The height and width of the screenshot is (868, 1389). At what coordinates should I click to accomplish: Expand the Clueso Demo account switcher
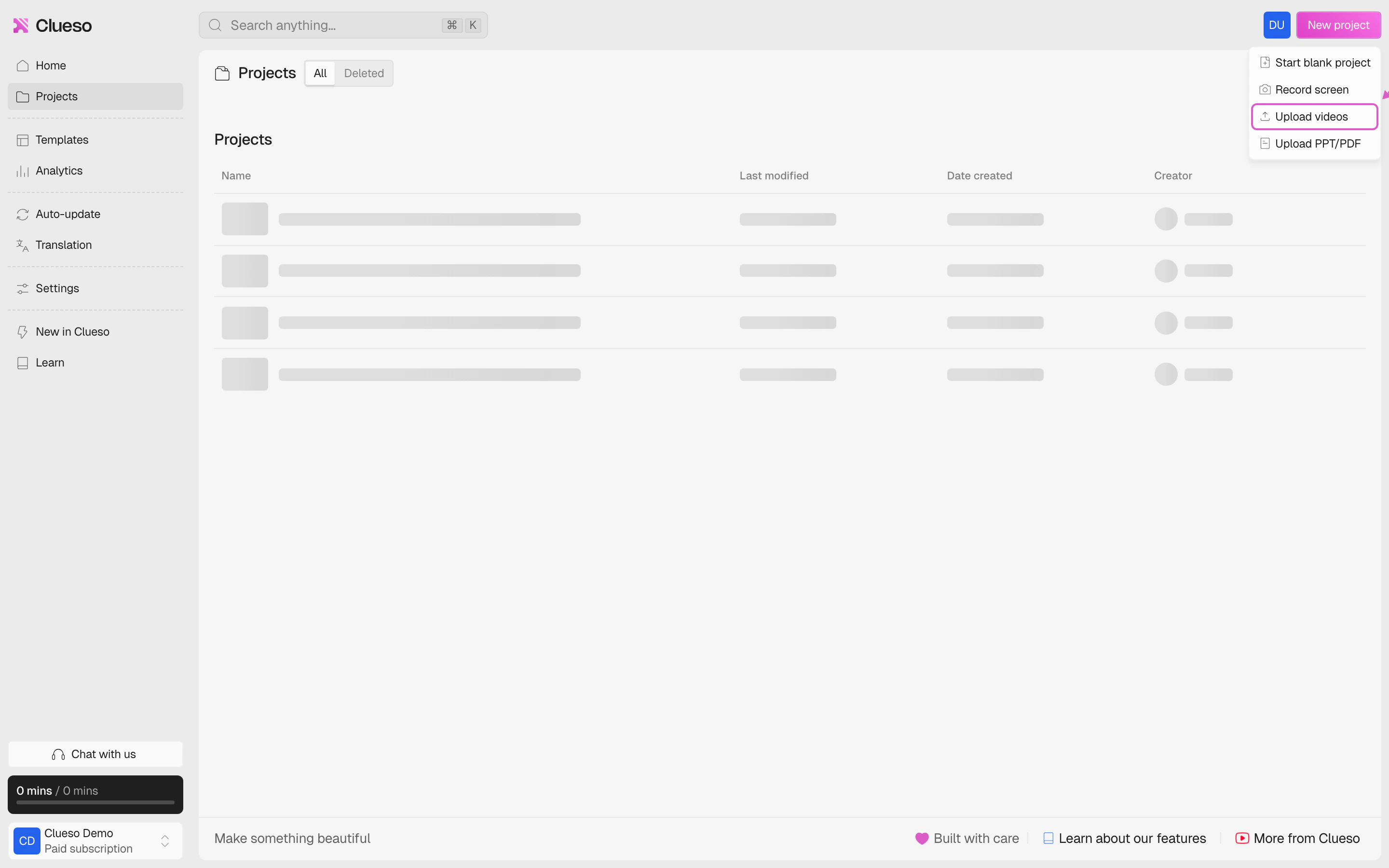[165, 841]
